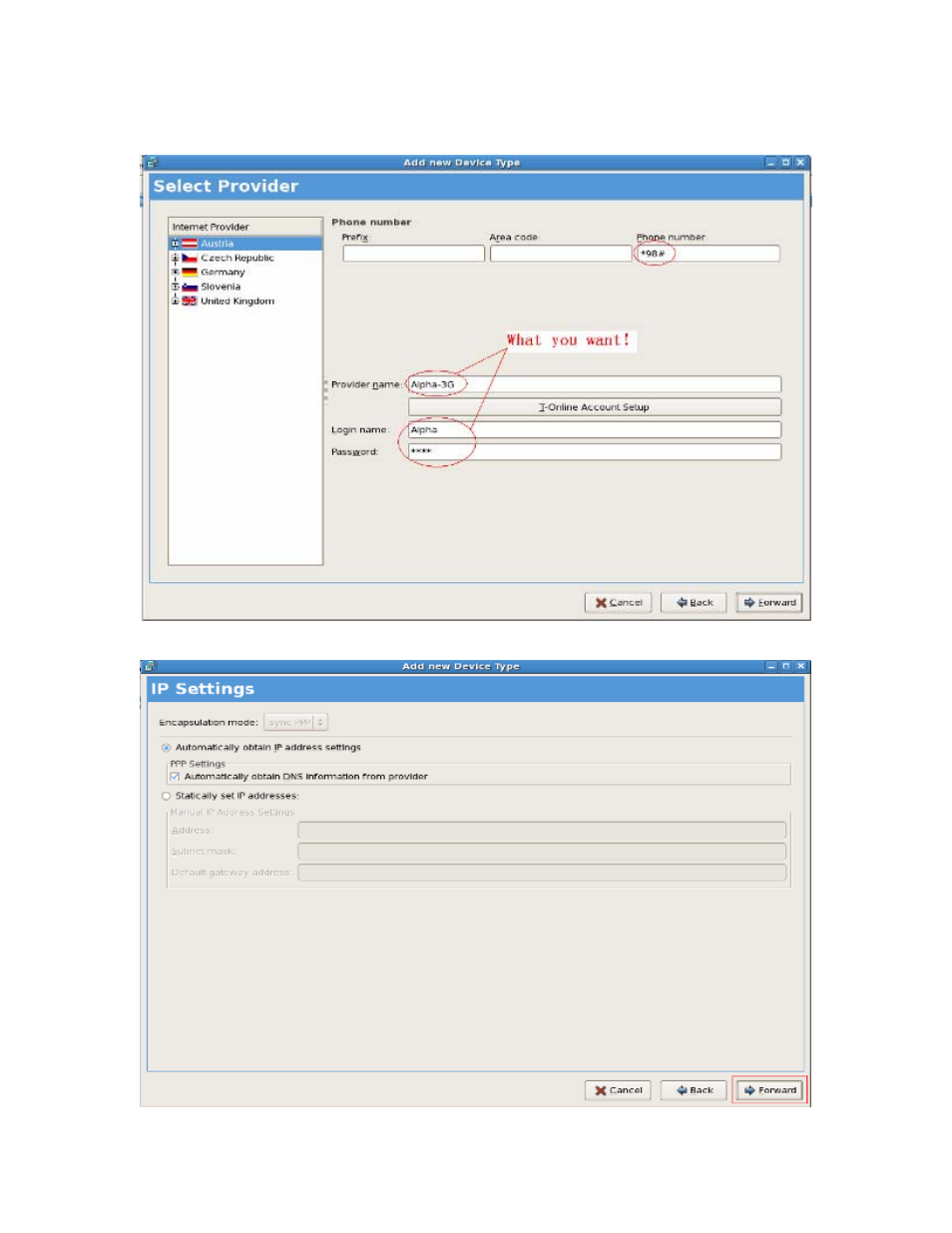Click the Prefix input field
The width and height of the screenshot is (952, 1233).
413,254
